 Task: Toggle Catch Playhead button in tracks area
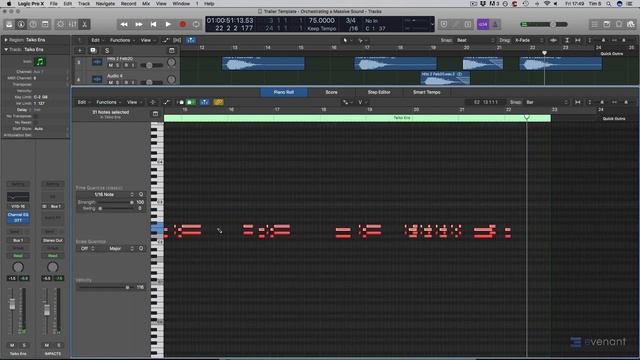(191, 40)
